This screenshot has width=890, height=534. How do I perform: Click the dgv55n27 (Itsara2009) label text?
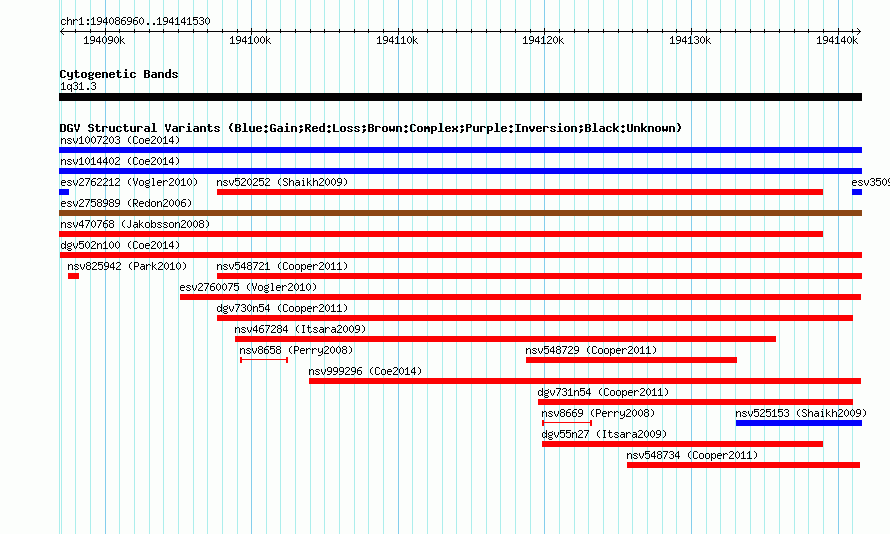[604, 434]
